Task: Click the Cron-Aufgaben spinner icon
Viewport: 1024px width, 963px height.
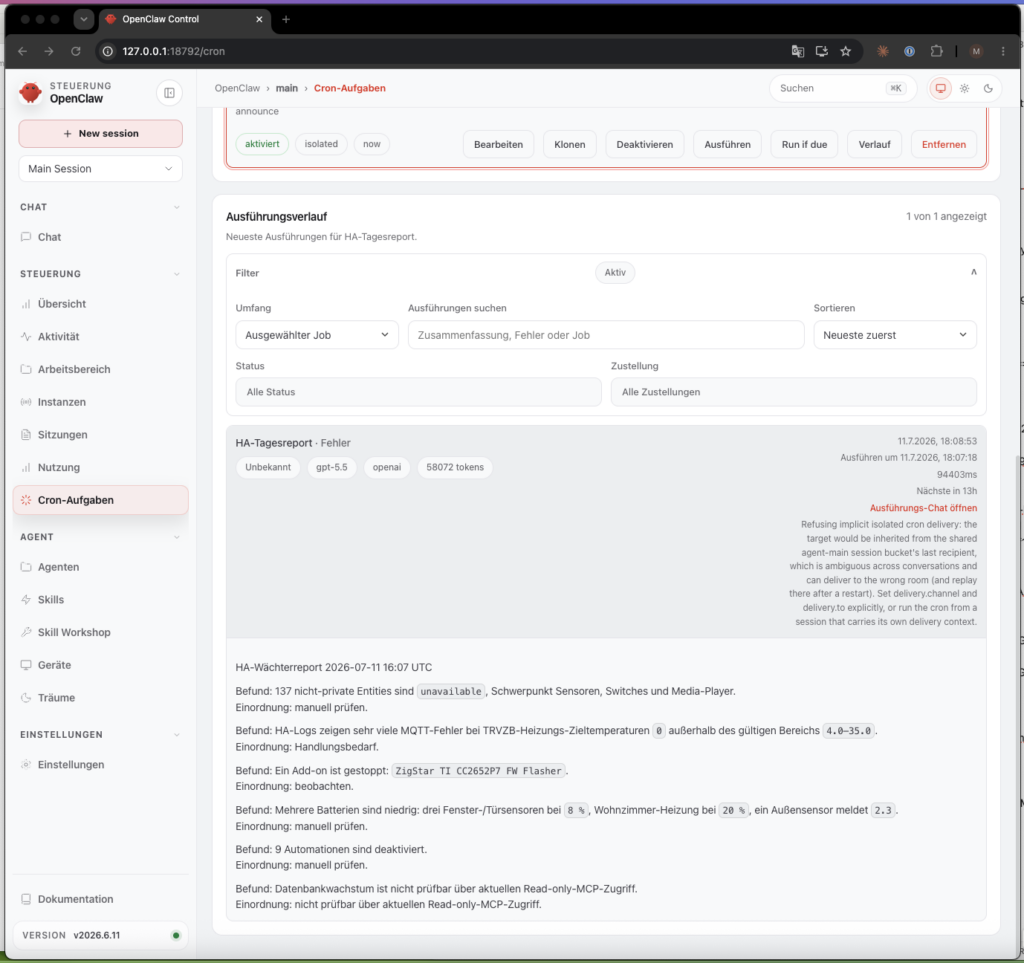Action: (x=25, y=499)
